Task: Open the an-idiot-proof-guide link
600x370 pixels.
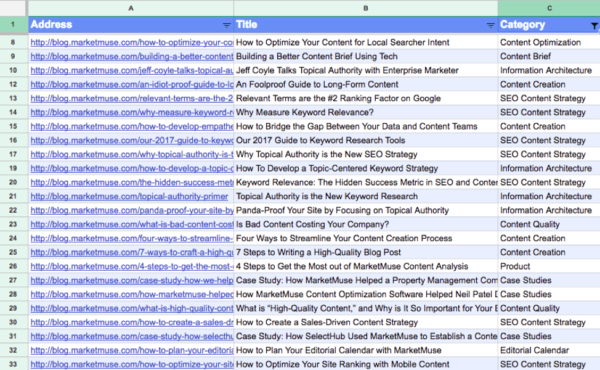Action: [132, 85]
